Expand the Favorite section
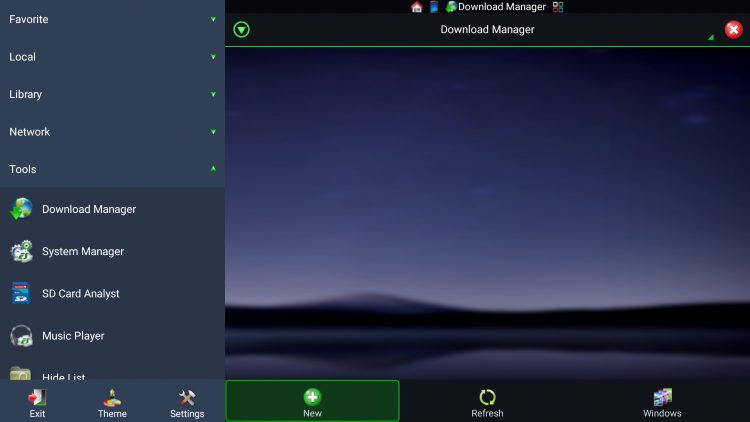 pyautogui.click(x=112, y=19)
